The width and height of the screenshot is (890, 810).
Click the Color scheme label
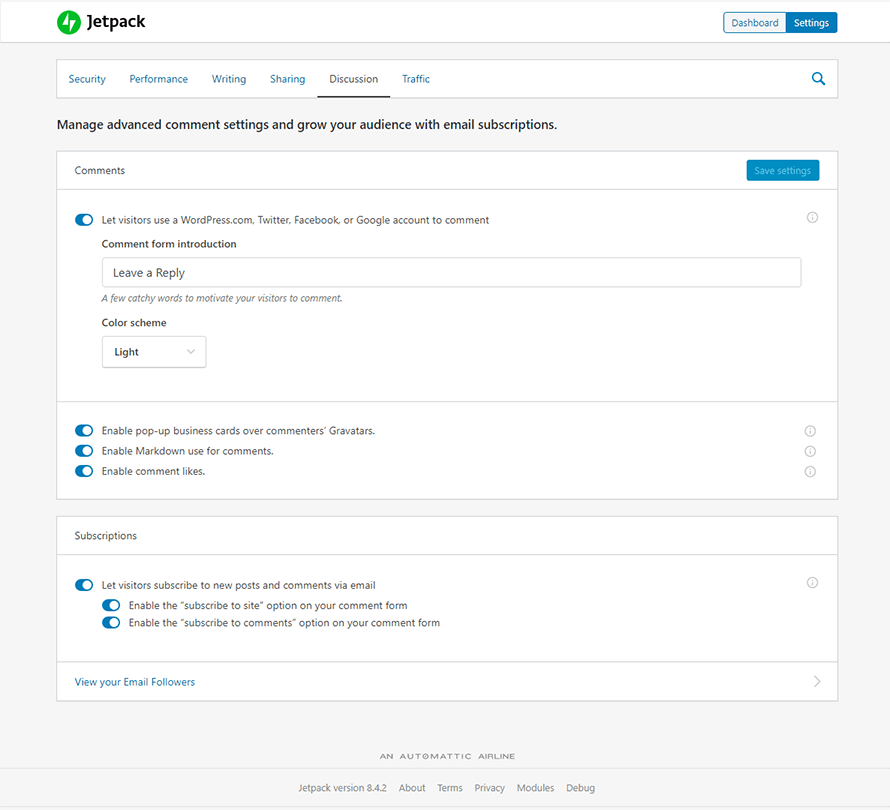134,322
